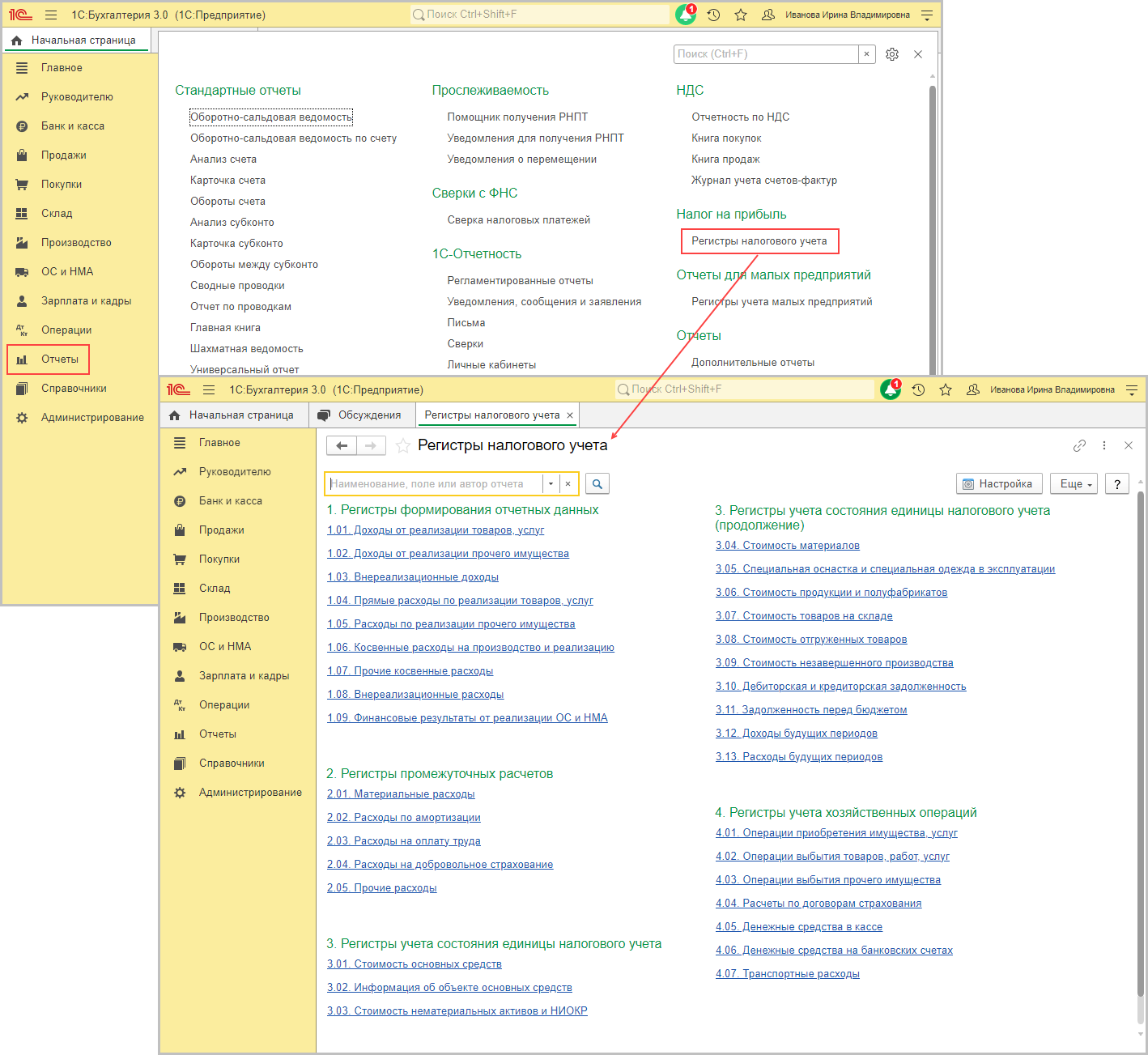This screenshot has height=1055, width=1148.
Task: Open hamburger menu in back window
Action: (x=51, y=15)
